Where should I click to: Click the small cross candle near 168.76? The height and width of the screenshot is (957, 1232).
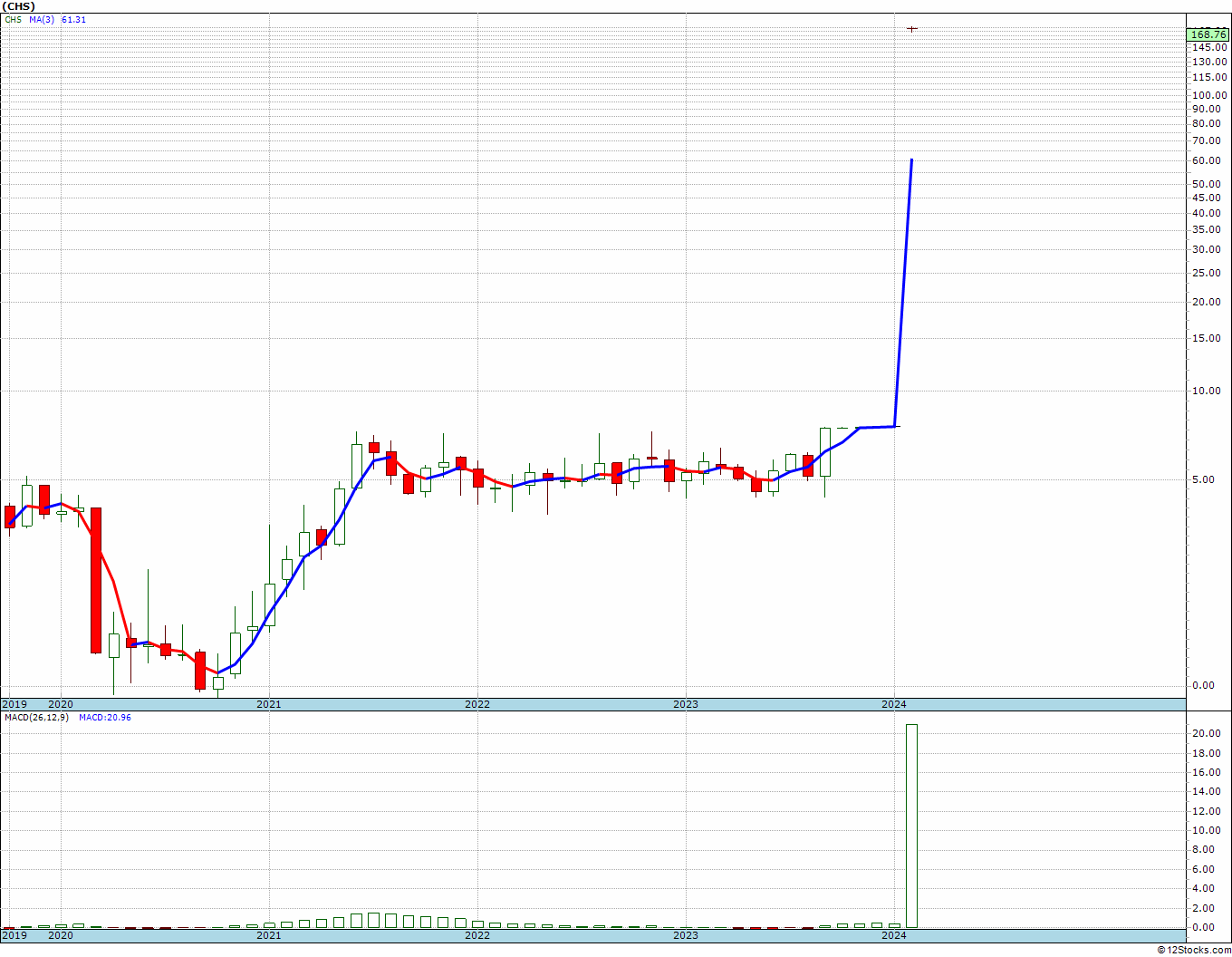[x=912, y=29]
